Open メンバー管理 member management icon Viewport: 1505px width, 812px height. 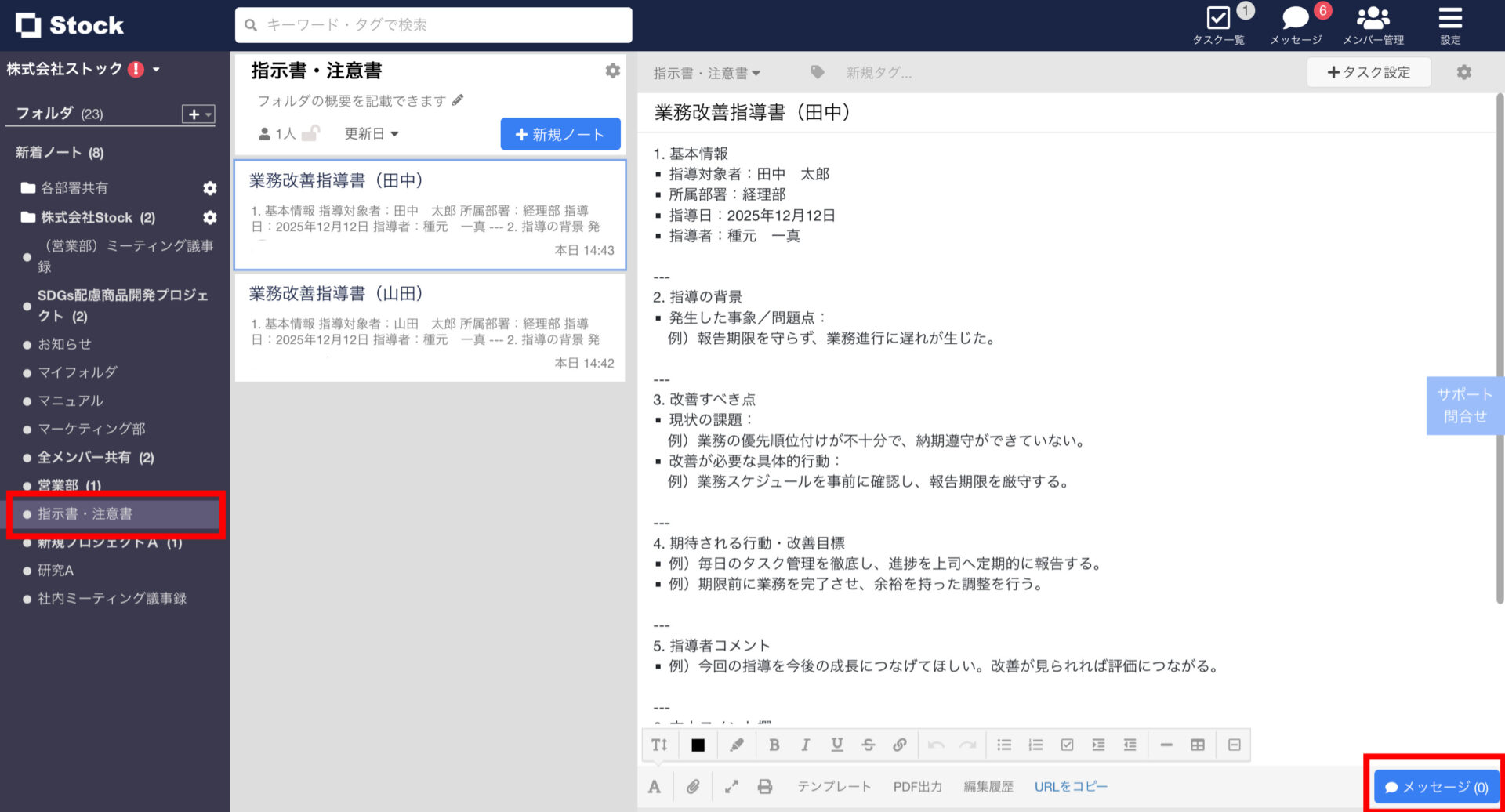pyautogui.click(x=1373, y=16)
